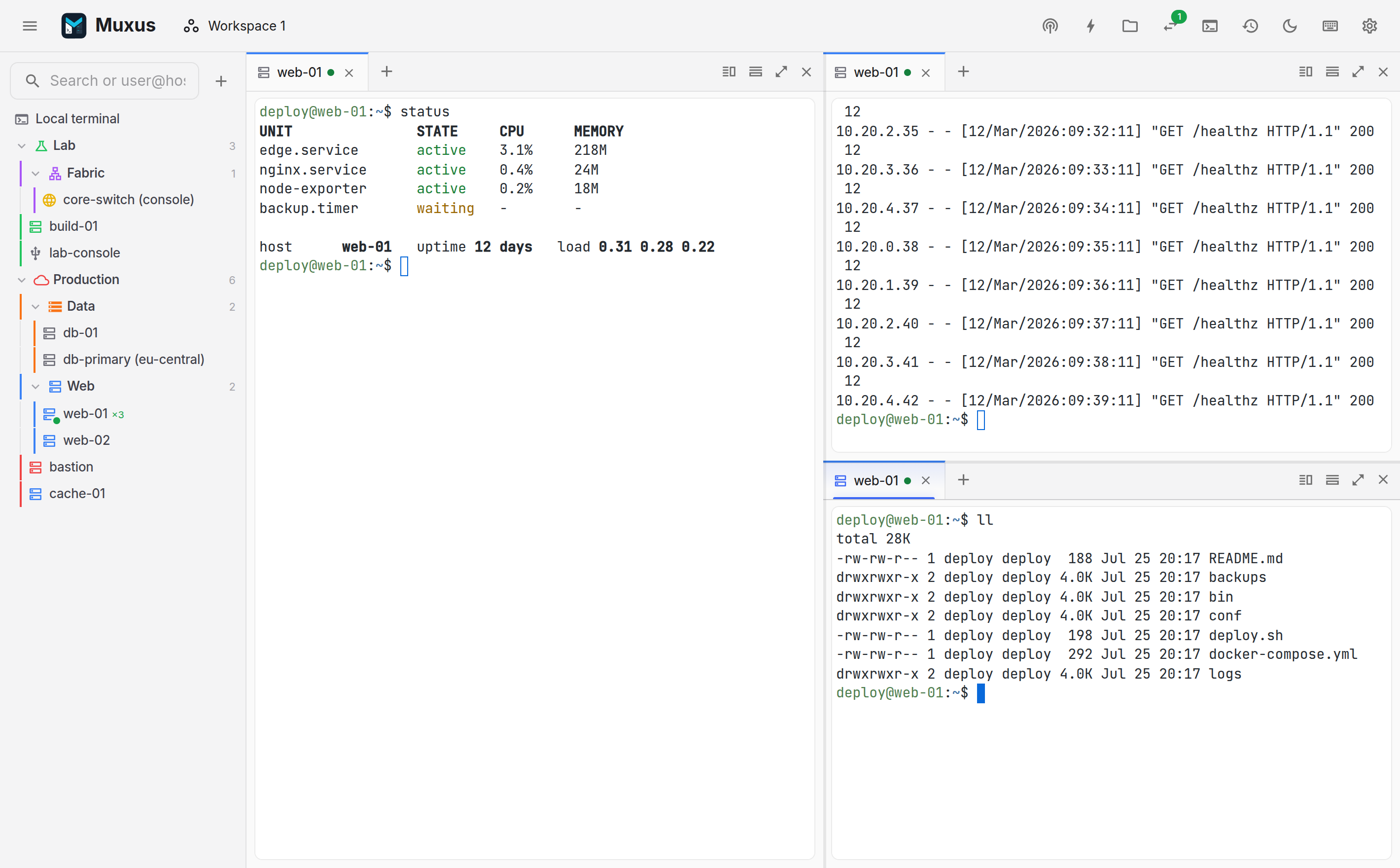Toggle fullscreen on bottom-right web-01 pane
1400x868 pixels.
click(x=1358, y=480)
